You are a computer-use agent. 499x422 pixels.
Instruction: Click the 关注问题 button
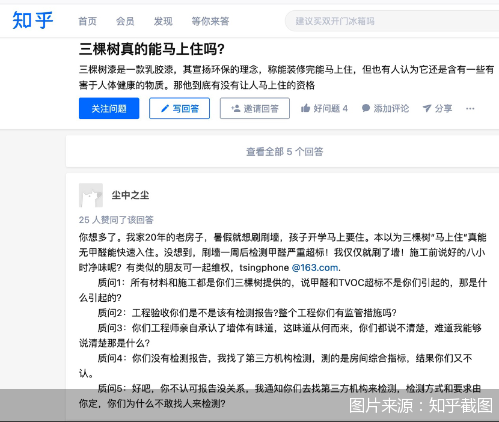pyautogui.click(x=109, y=108)
